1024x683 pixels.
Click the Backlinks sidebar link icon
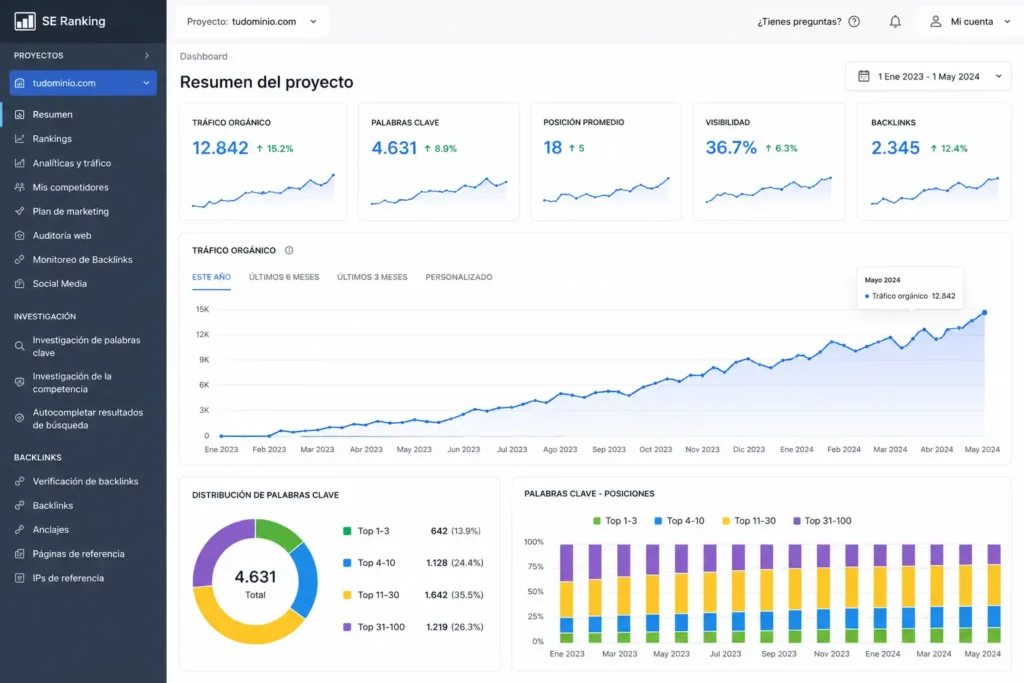point(20,505)
